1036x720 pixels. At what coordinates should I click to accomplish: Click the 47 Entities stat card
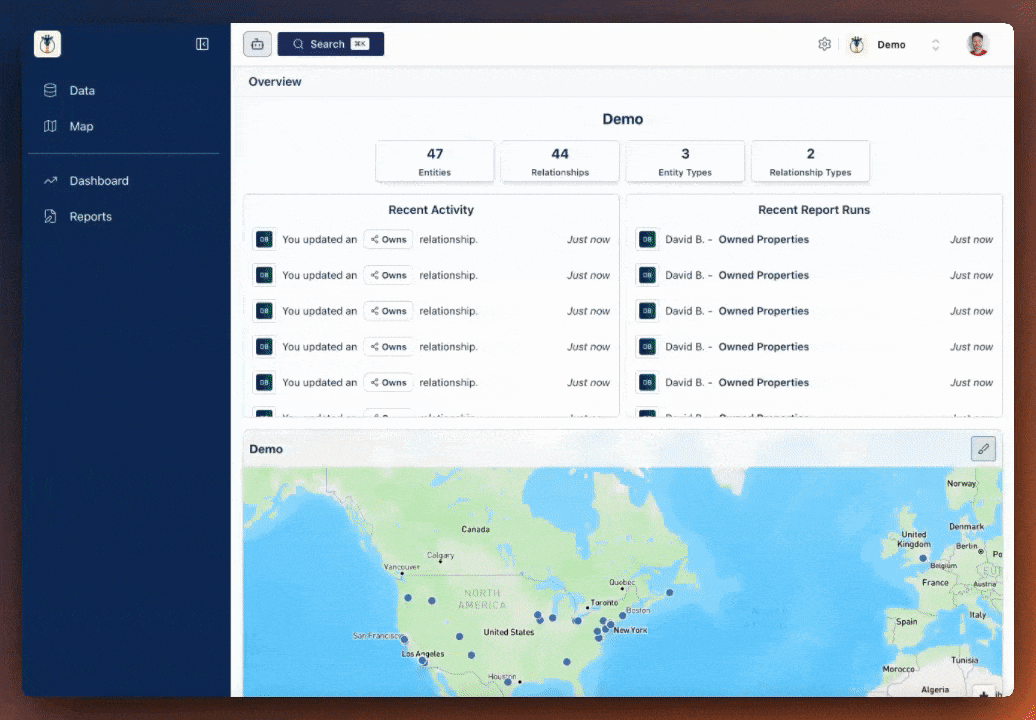435,161
